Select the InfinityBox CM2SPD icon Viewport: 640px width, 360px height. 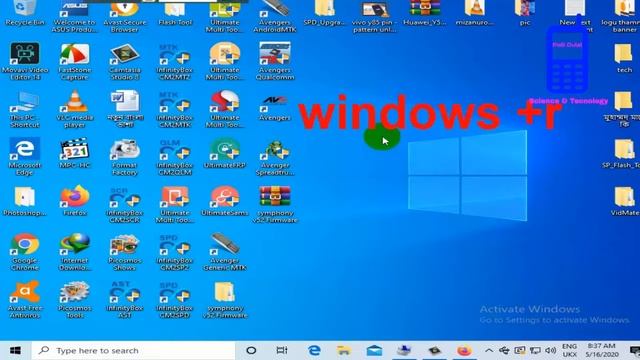click(x=175, y=299)
